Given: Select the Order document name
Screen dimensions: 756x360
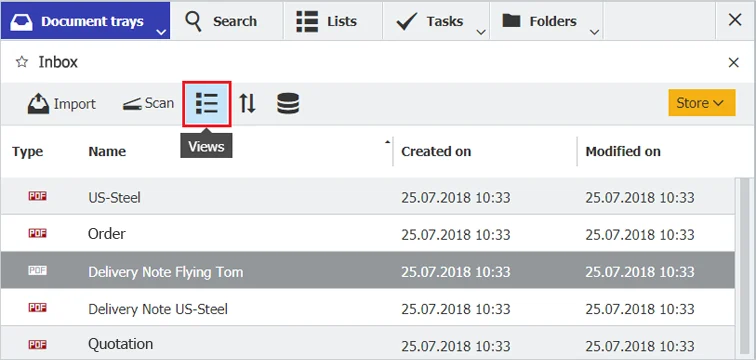Looking at the screenshot, I should tap(107, 234).
